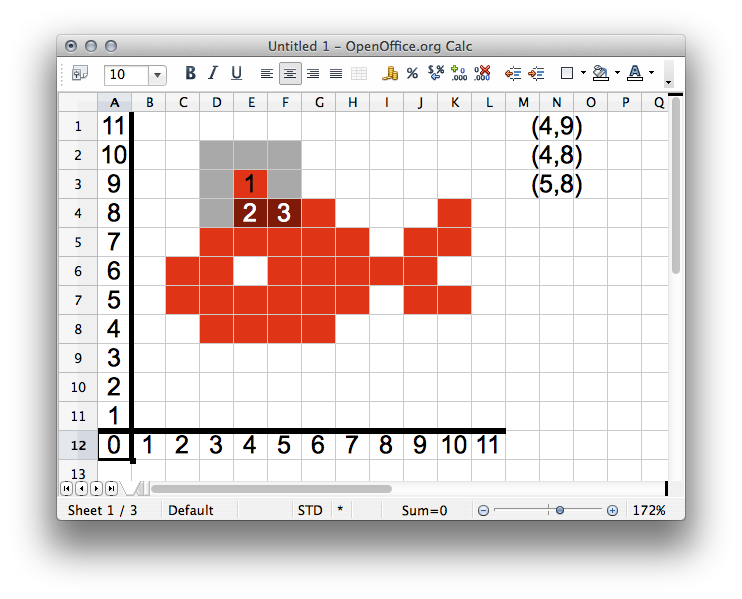Click the Default page style field

click(191, 511)
